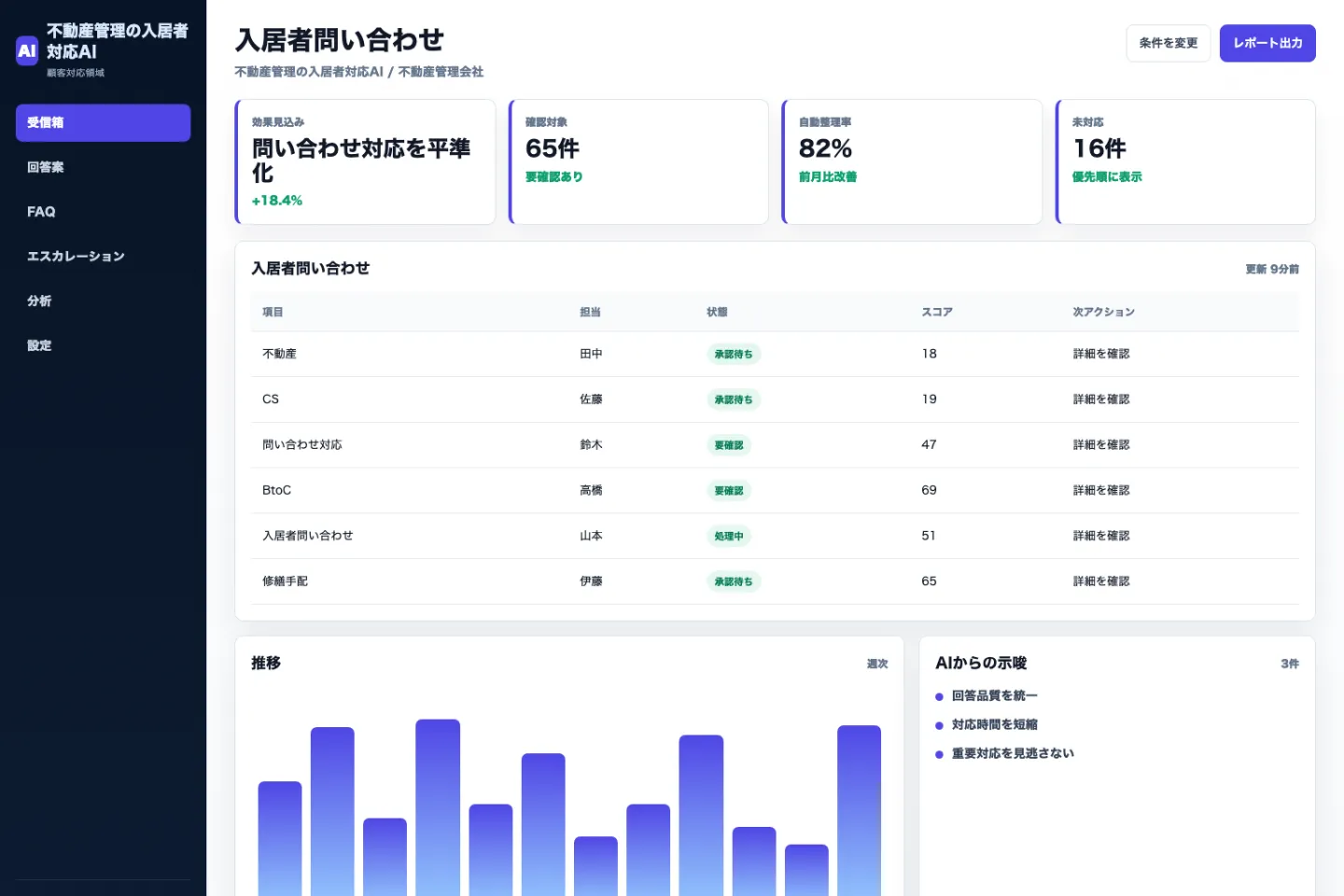Click the +18.4% value
The width and height of the screenshot is (1344, 896).
(277, 201)
